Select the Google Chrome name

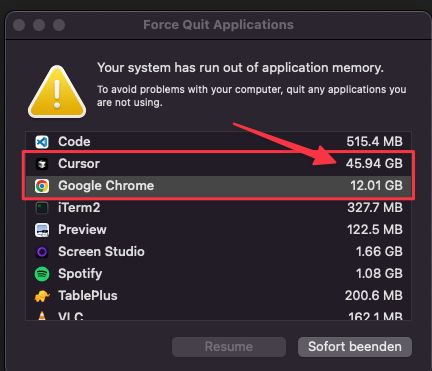click(x=106, y=186)
